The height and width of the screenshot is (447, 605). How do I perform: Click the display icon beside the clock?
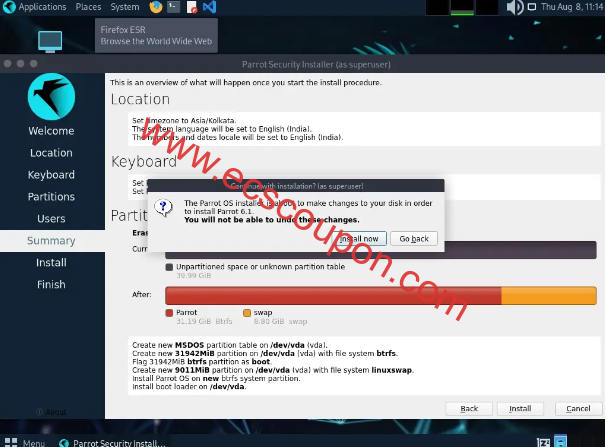click(532, 7)
